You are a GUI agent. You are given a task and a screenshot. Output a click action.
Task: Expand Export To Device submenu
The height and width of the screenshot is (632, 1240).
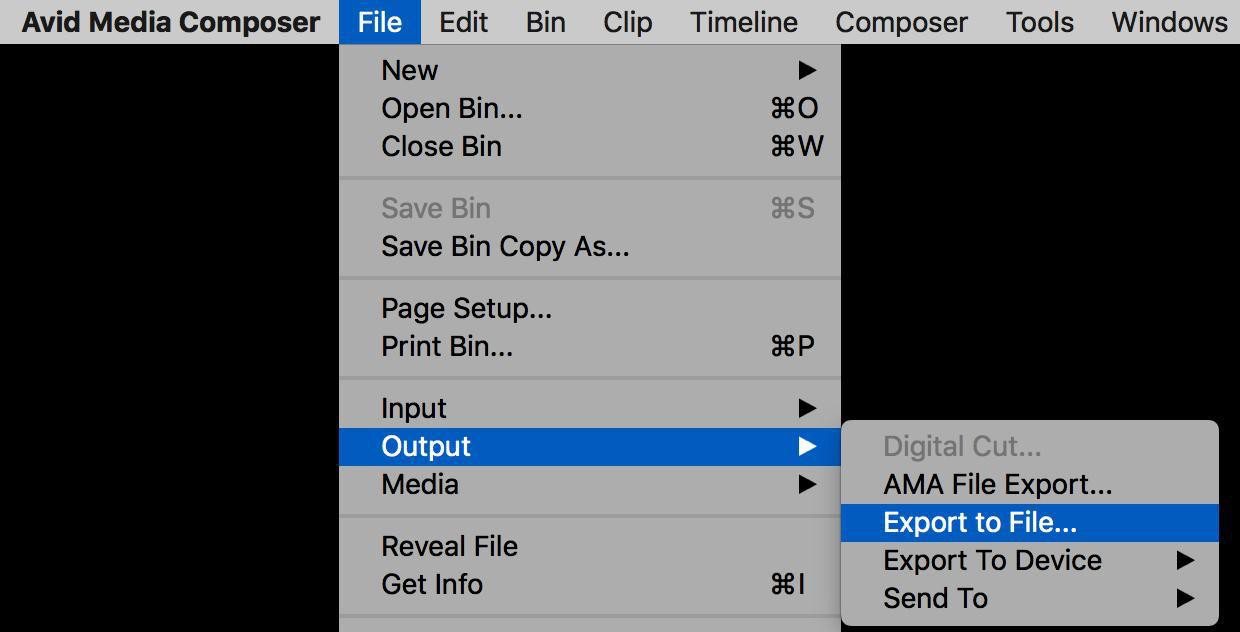[1030, 560]
